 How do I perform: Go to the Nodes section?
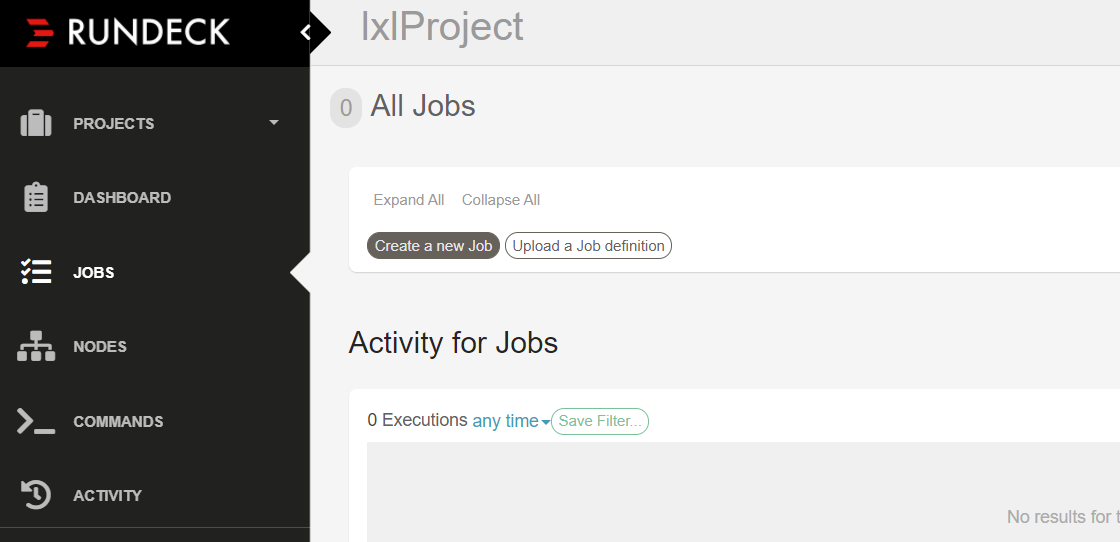click(x=100, y=346)
